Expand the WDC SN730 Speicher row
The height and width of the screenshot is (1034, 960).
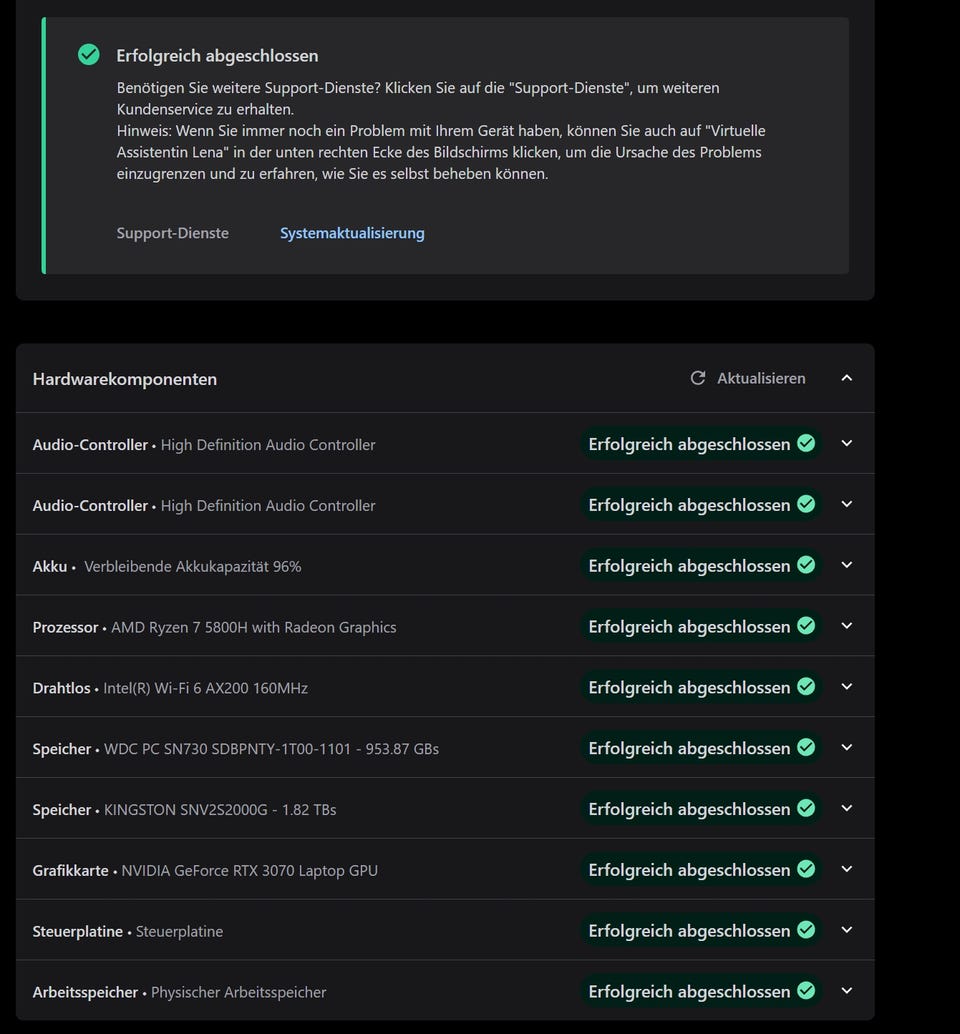[x=847, y=748]
